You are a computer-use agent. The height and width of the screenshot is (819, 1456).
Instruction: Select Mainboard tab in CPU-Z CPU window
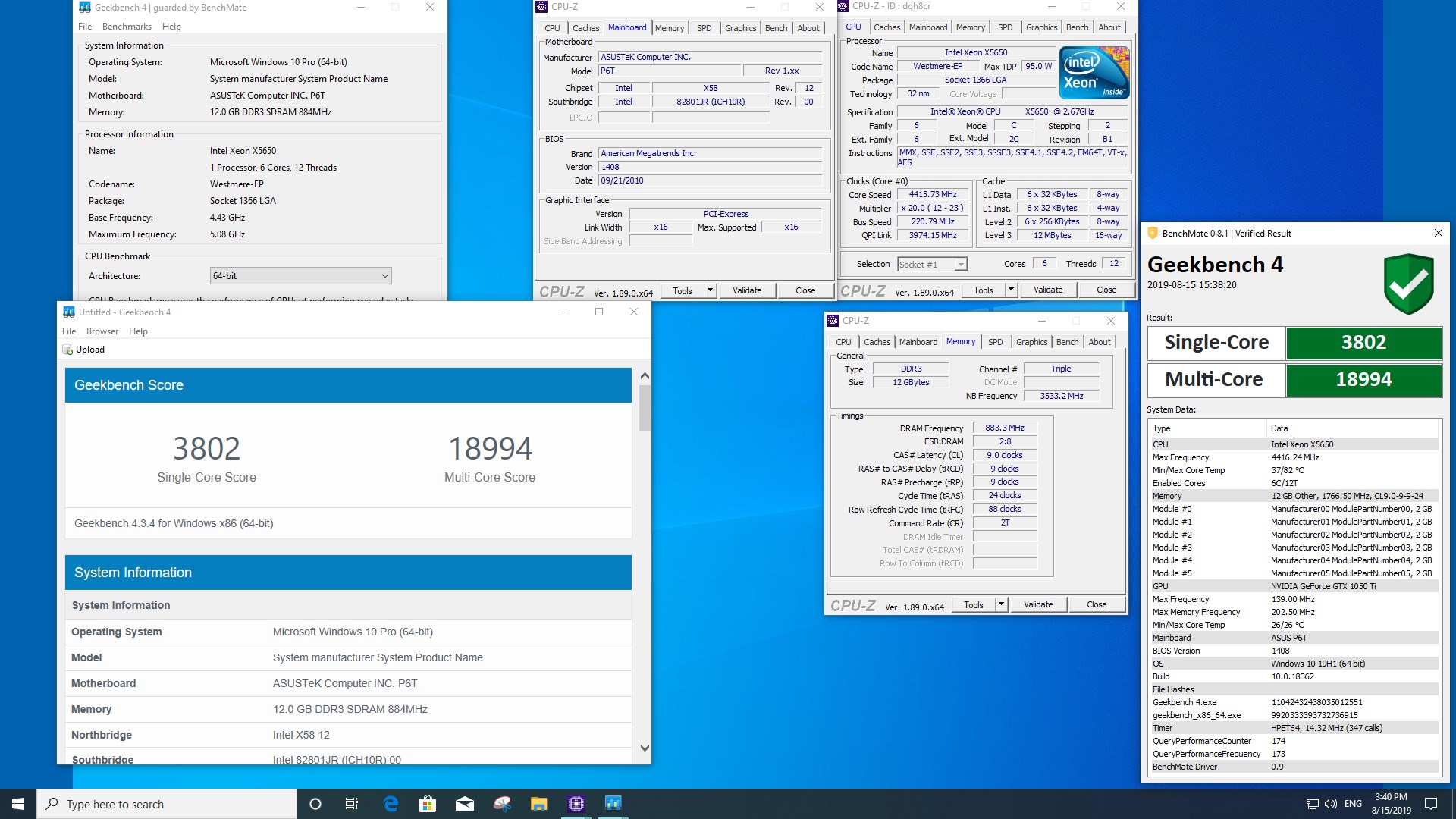tap(928, 27)
